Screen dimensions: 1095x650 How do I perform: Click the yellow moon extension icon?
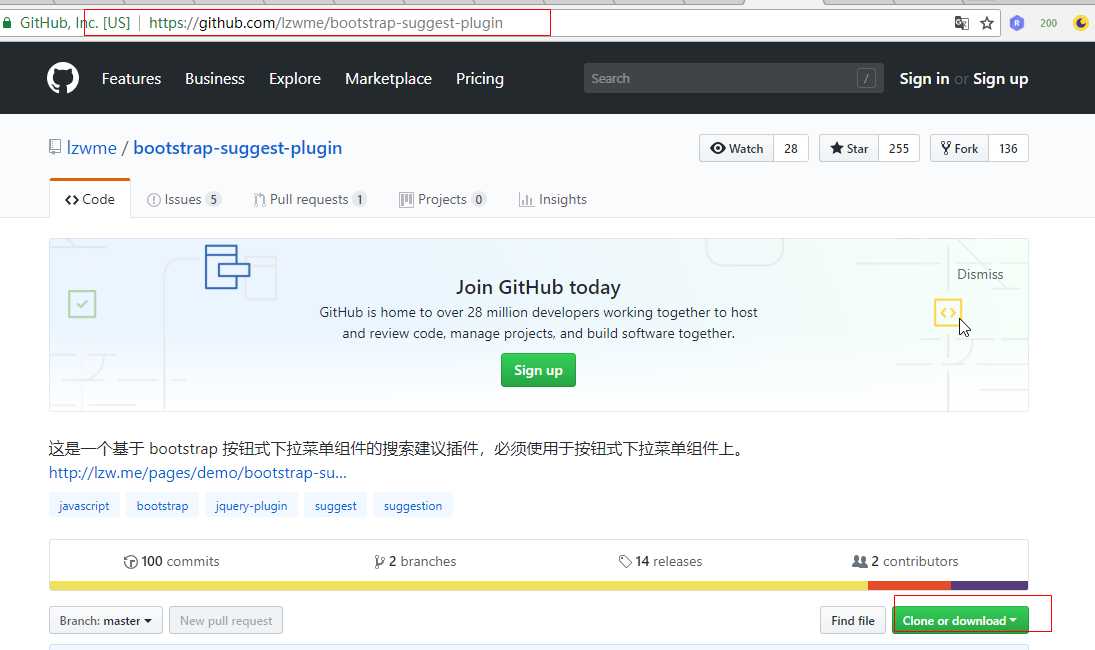point(1080,23)
